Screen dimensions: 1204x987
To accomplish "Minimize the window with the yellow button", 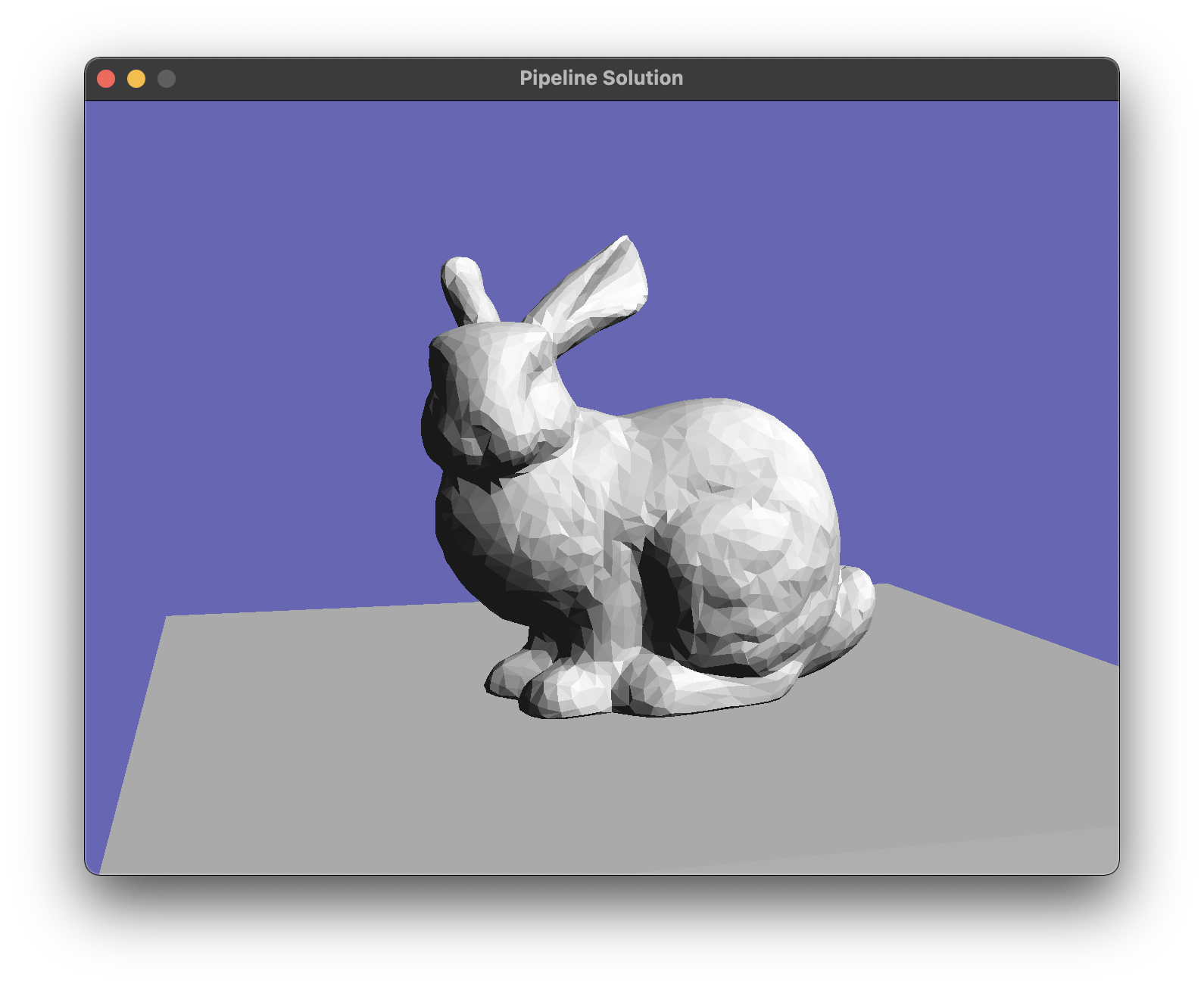I will 136,79.
